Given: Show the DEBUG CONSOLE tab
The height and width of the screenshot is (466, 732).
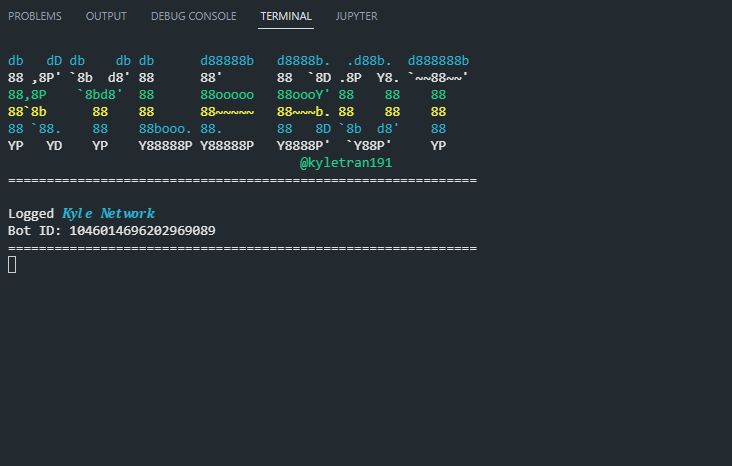Looking at the screenshot, I should [x=193, y=16].
